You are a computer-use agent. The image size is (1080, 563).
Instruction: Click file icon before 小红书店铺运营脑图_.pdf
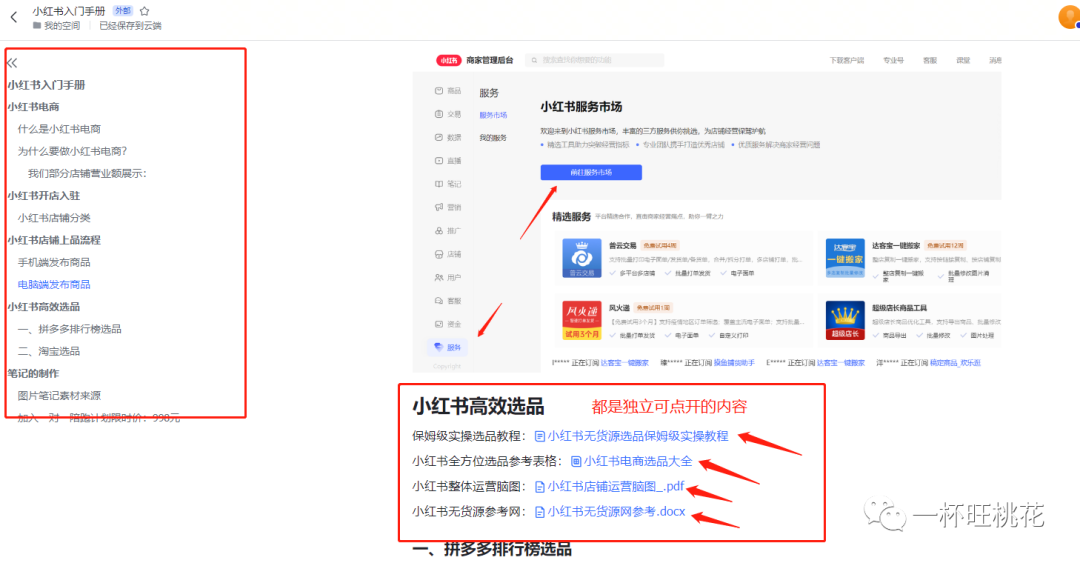pos(540,487)
